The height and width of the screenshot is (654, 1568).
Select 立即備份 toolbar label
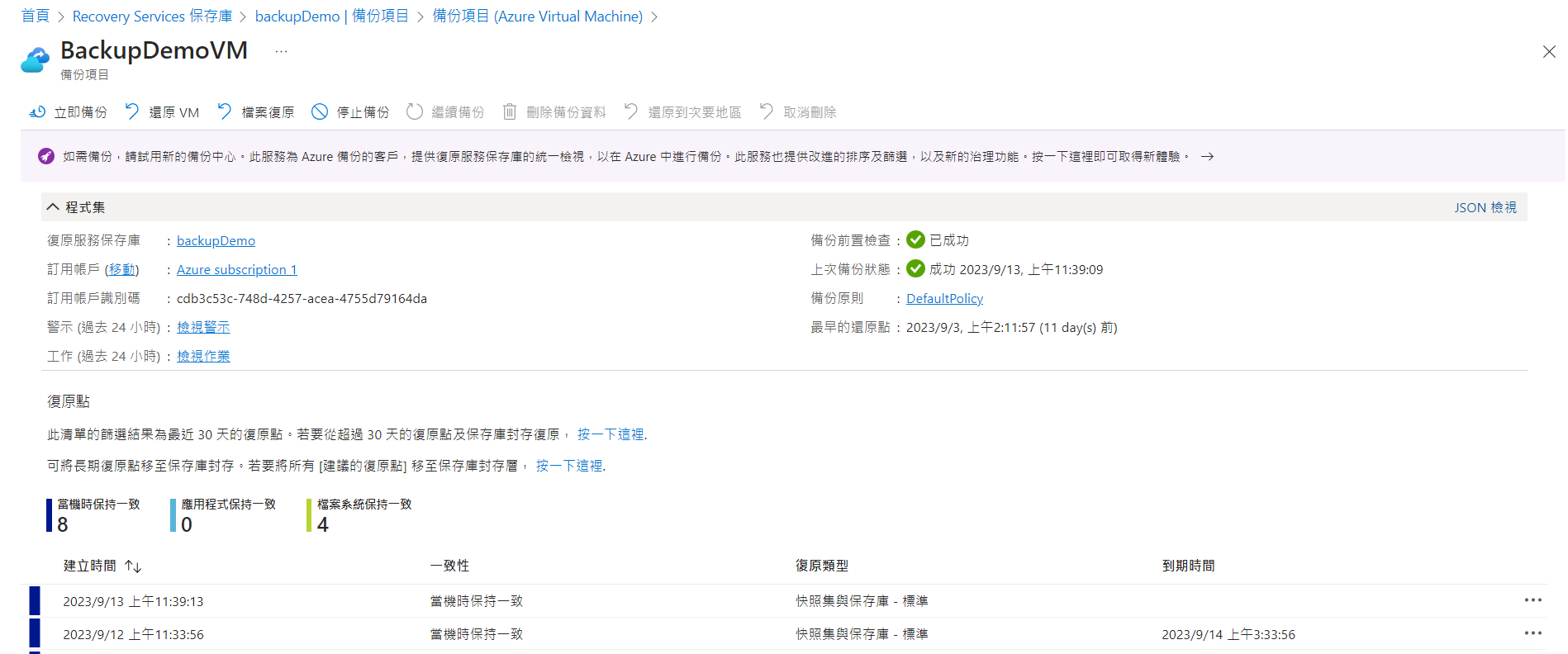click(x=81, y=112)
